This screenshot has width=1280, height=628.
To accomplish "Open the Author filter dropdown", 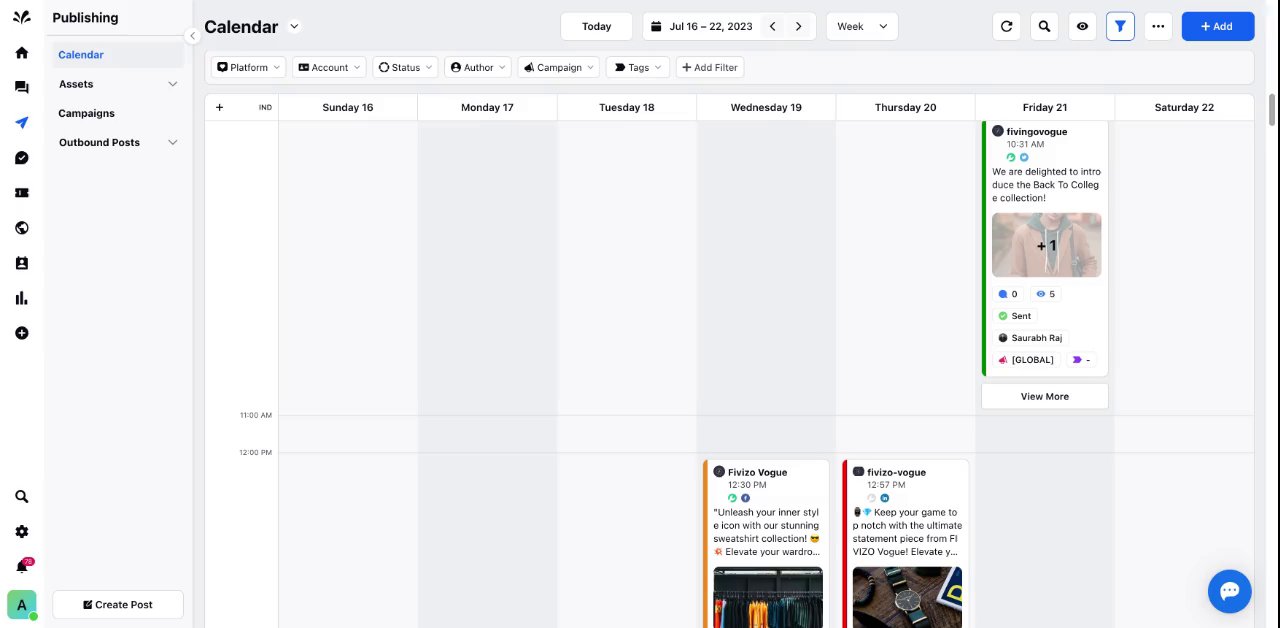I will click(478, 67).
